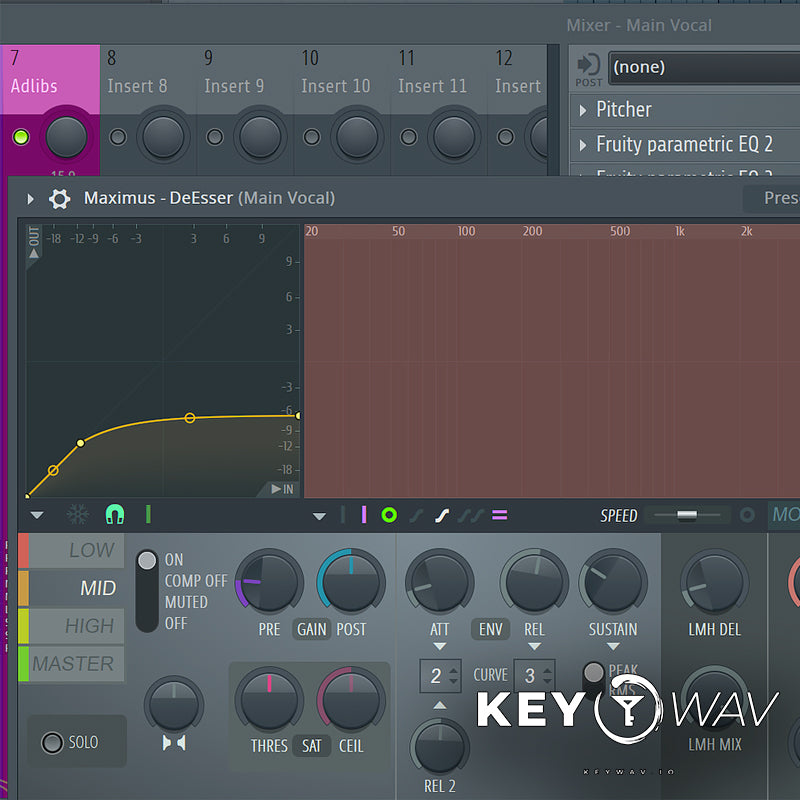Image resolution: width=800 pixels, height=800 pixels.
Task: Select the thin single curve display mode
Action: coord(416,516)
